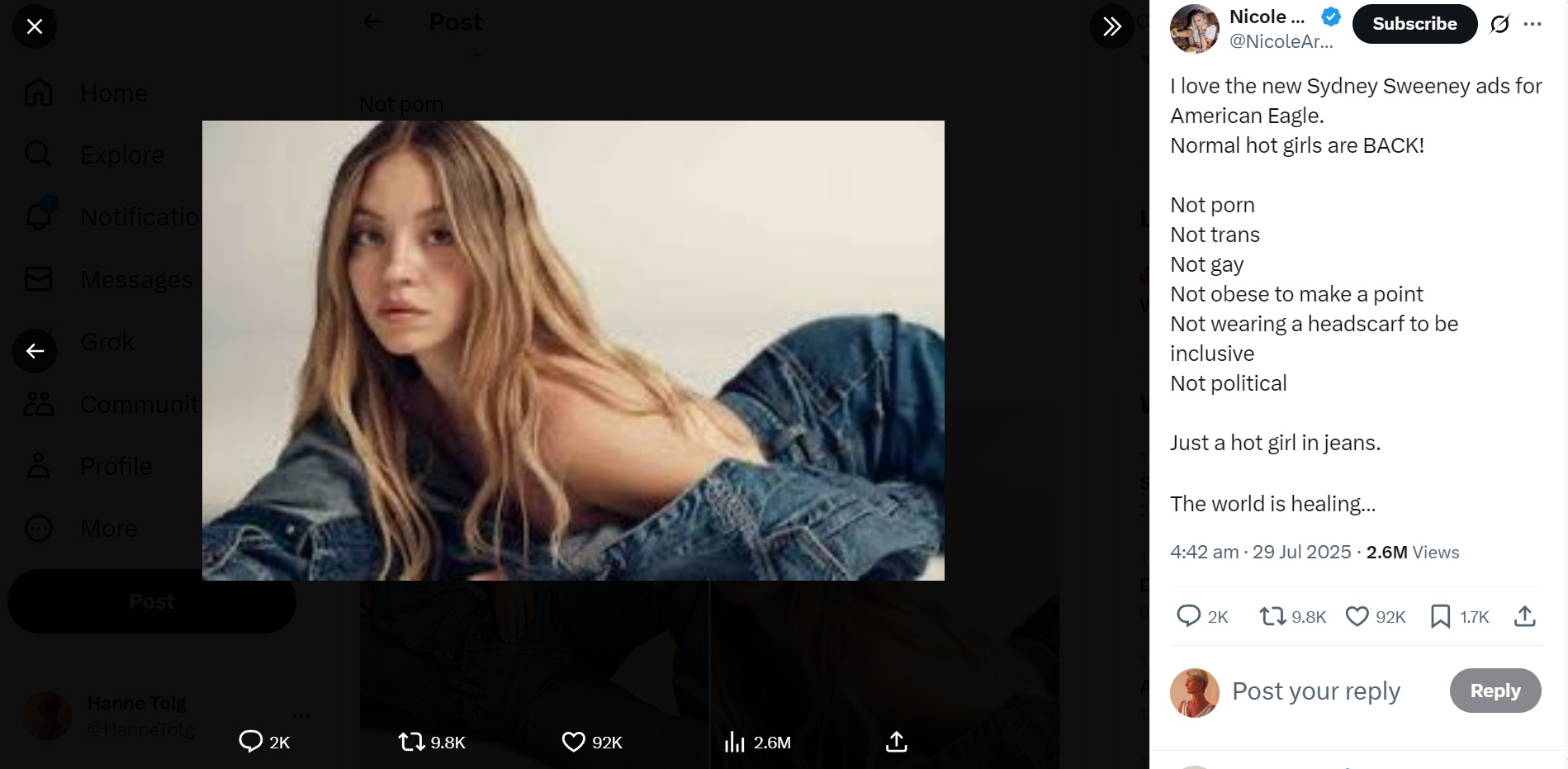Bookmark this post
Image resolution: width=1568 pixels, height=769 pixels.
tap(1440, 616)
